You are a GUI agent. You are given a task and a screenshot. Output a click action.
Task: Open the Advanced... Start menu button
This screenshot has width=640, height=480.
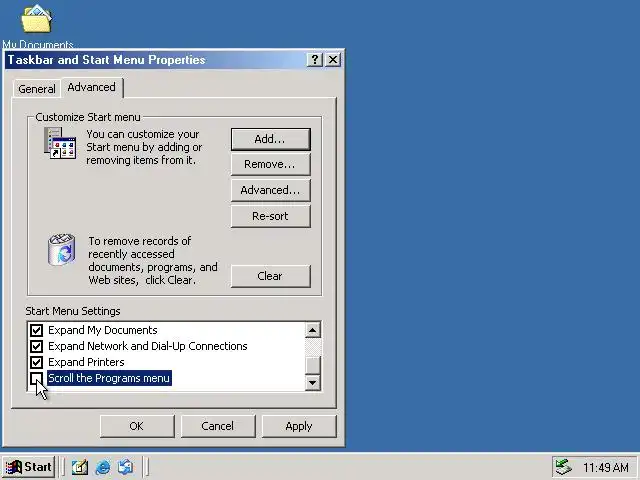pos(271,190)
